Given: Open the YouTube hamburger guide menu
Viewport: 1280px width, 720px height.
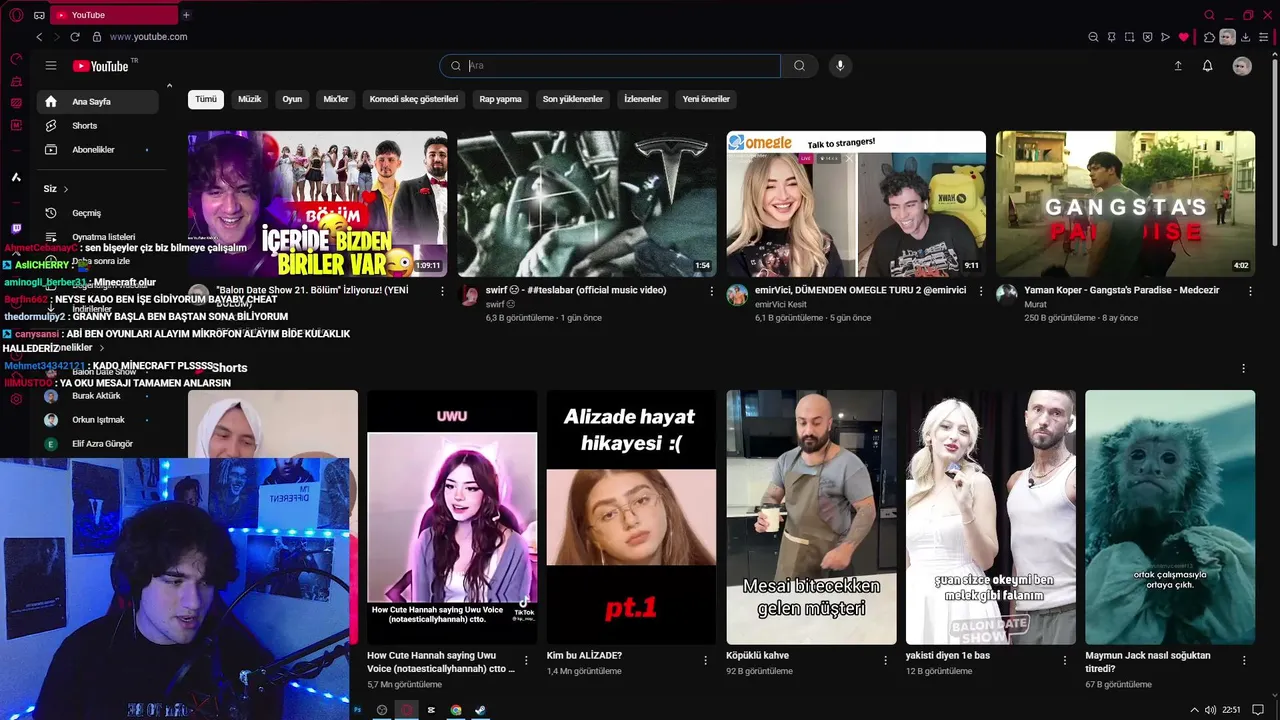Looking at the screenshot, I should 51,66.
